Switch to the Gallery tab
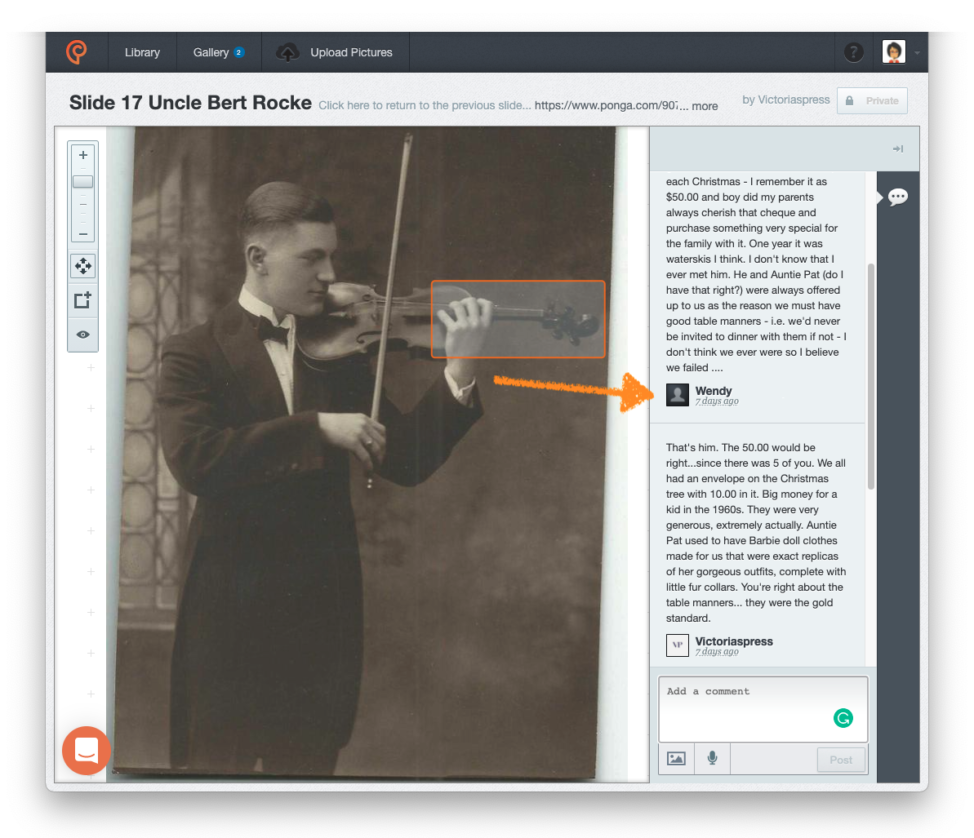This screenshot has width=974, height=838. [x=211, y=51]
